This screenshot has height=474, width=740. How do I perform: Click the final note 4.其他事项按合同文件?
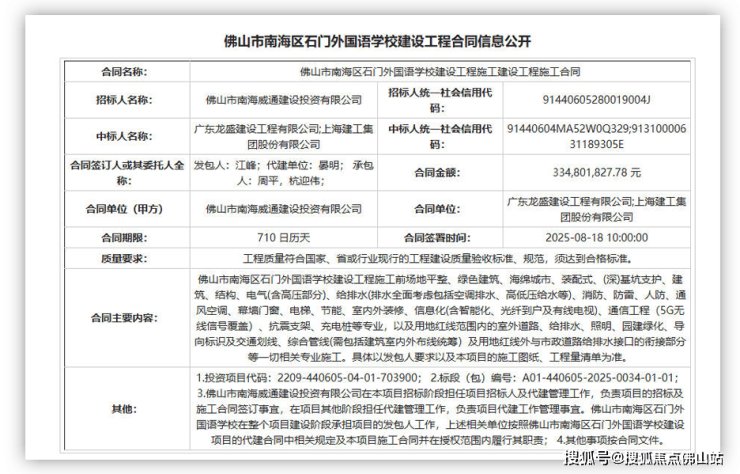tap(612, 440)
